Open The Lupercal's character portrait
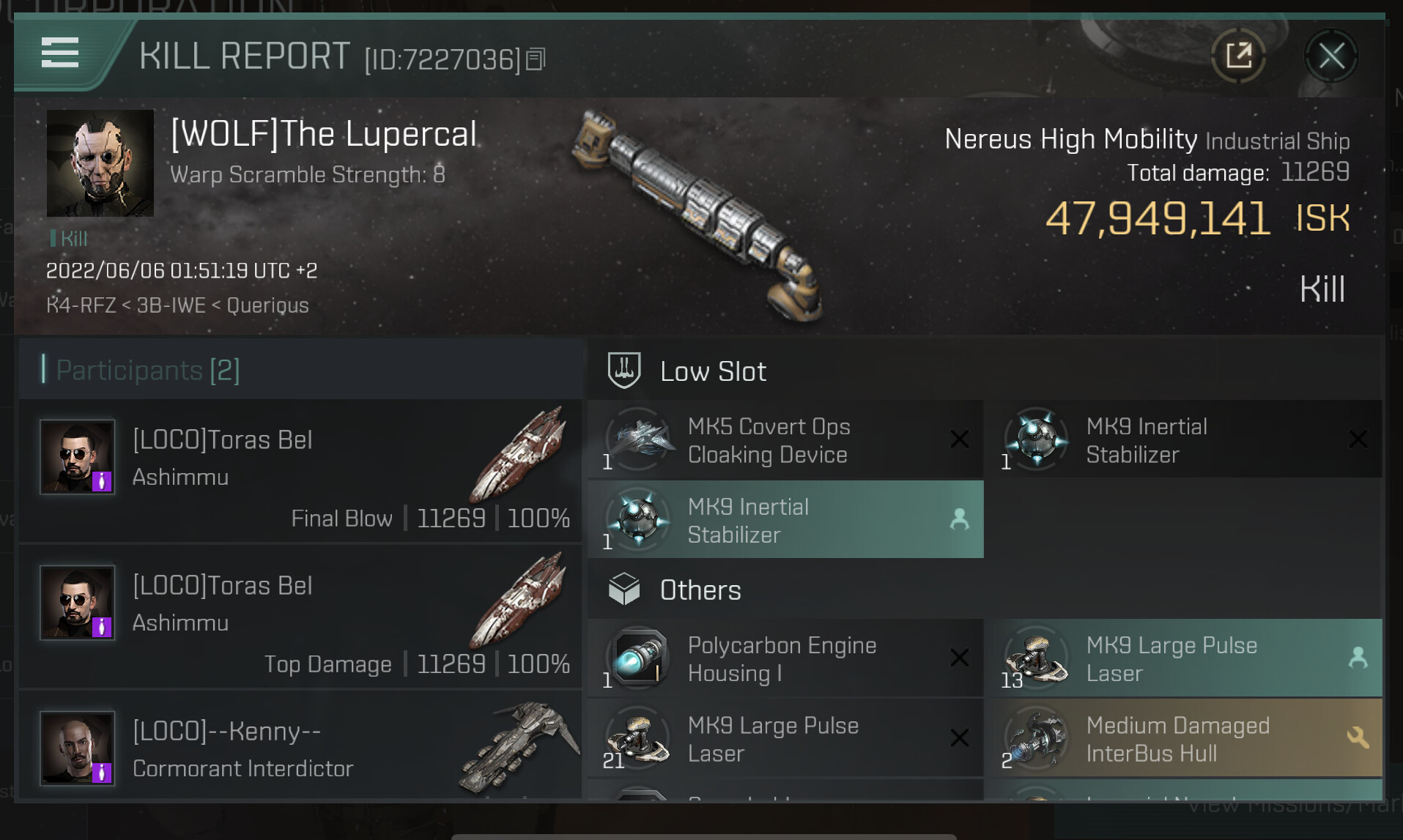This screenshot has width=1403, height=840. pos(100,163)
